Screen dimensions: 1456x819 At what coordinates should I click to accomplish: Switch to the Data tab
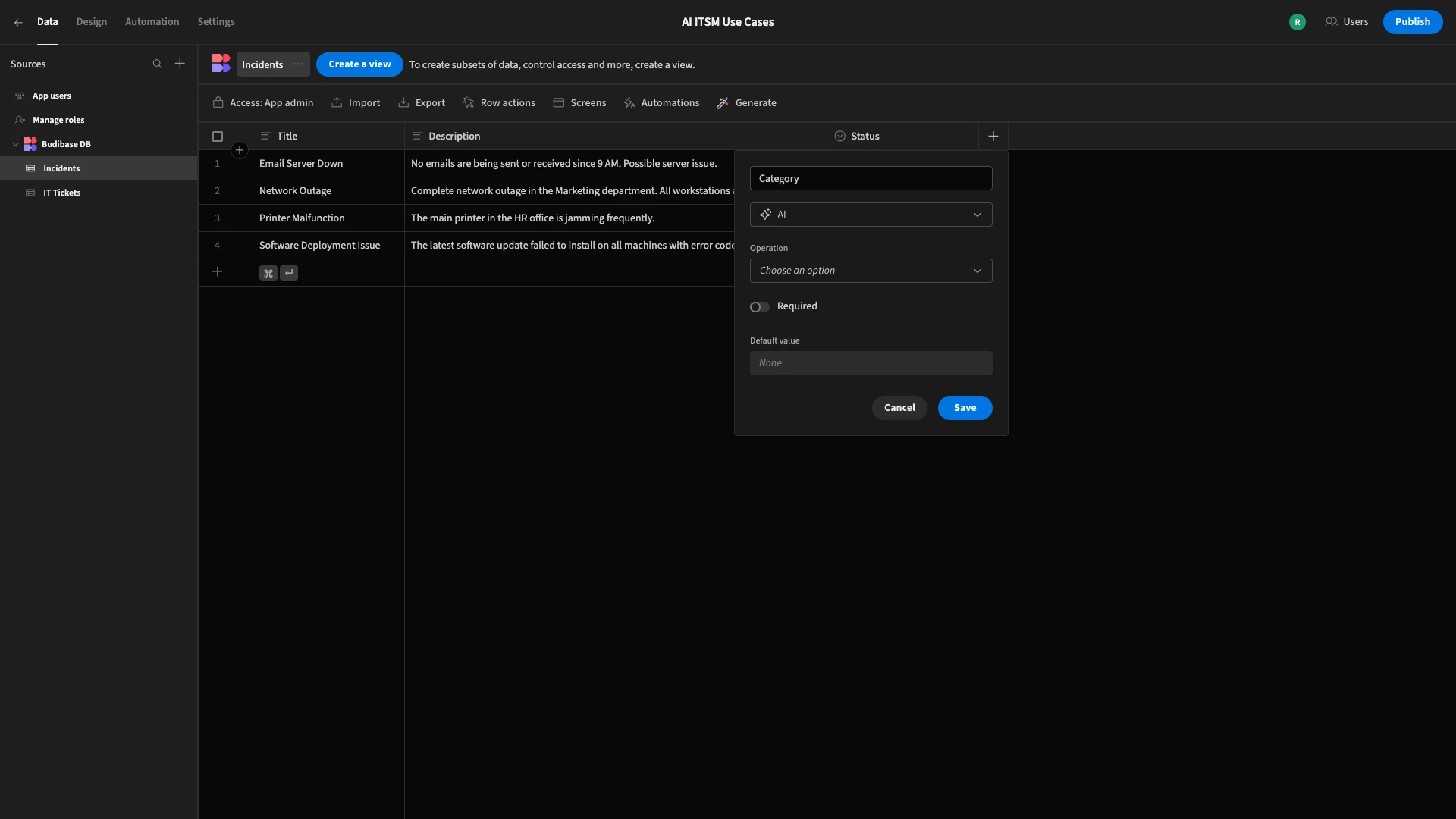coord(48,22)
